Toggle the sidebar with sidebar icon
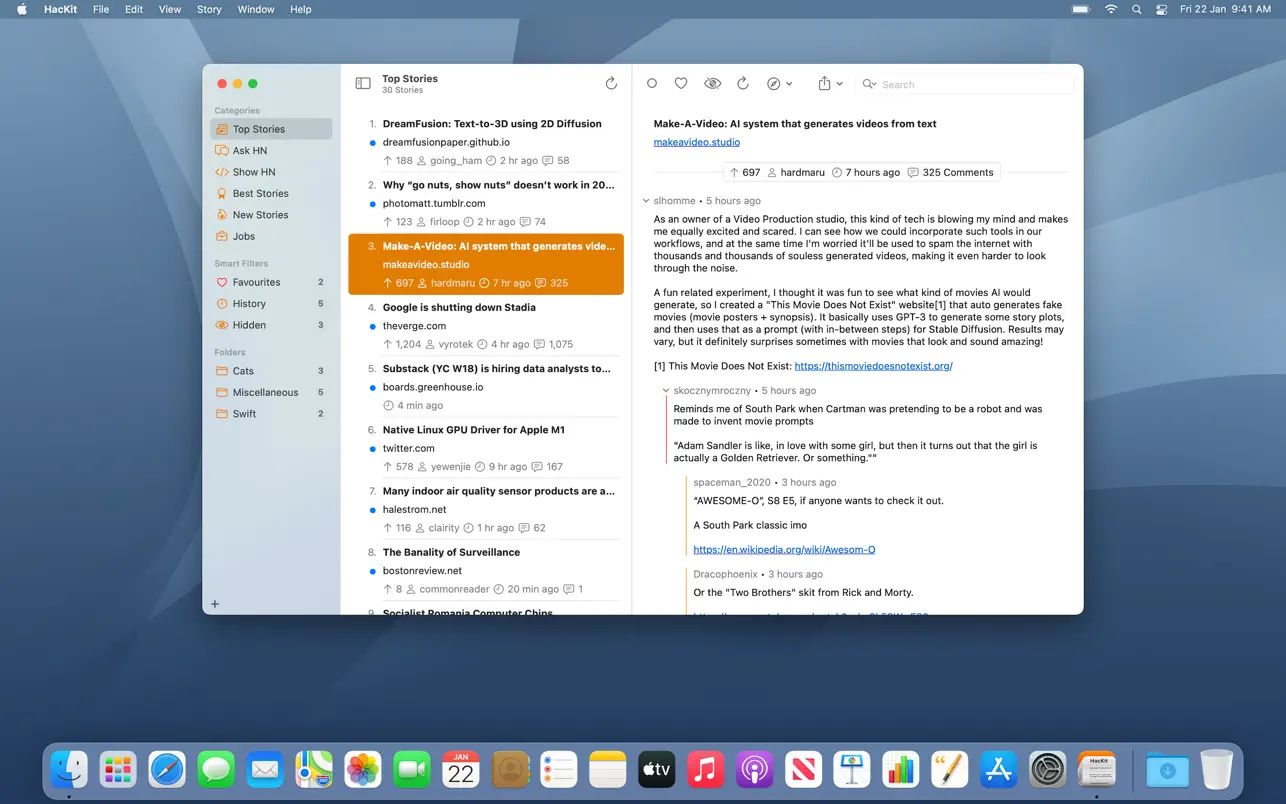 click(362, 83)
